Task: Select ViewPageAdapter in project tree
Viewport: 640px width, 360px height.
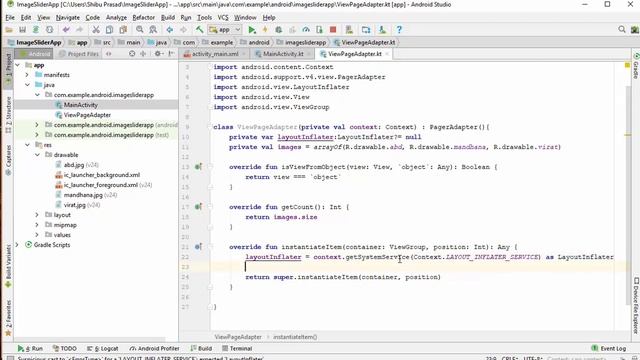Action: [87, 115]
